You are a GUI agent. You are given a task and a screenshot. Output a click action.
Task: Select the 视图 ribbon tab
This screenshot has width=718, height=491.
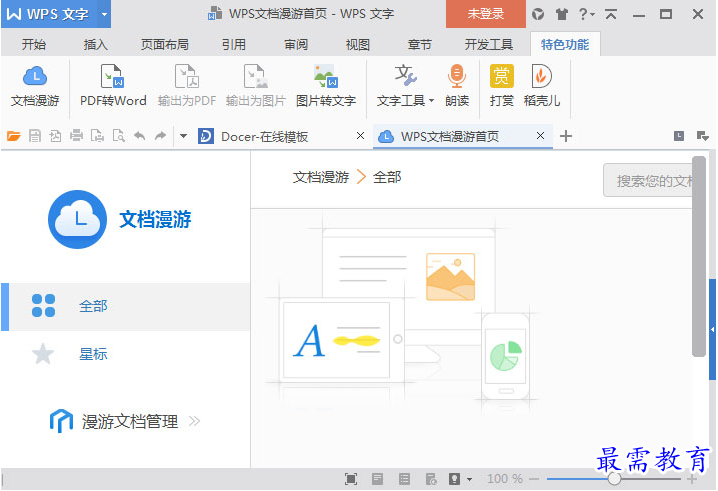[x=357, y=44]
